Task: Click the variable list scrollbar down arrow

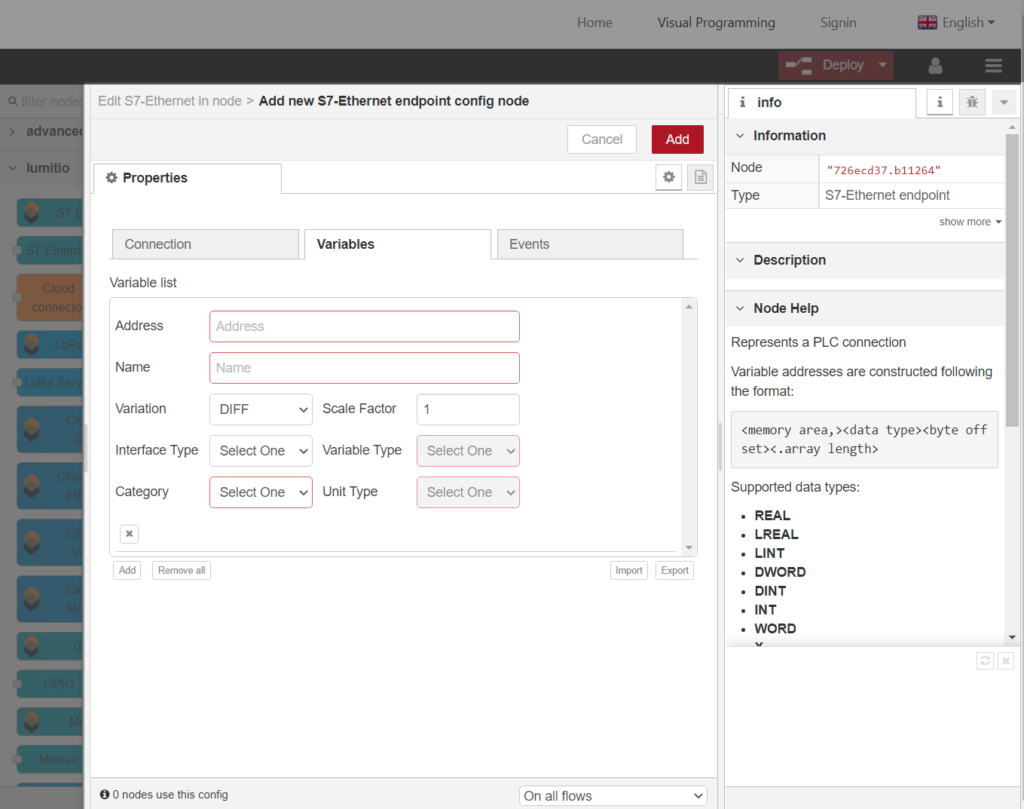Action: tap(689, 547)
